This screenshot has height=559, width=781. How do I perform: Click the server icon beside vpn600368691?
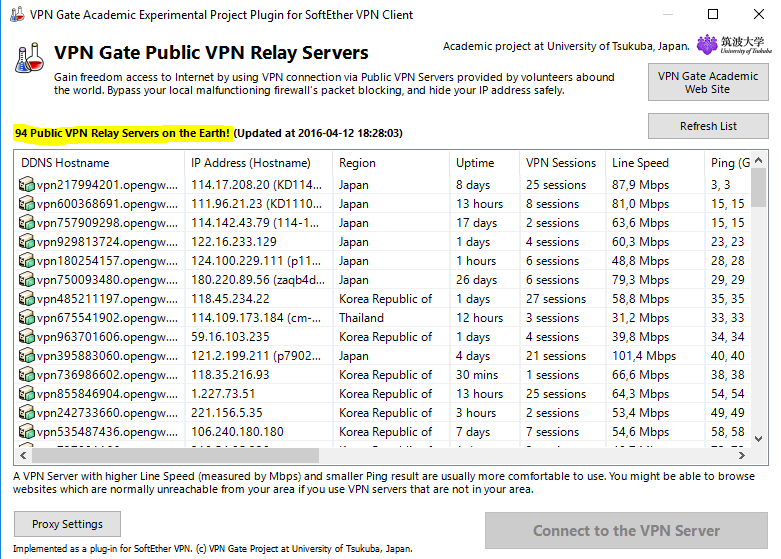pos(26,204)
